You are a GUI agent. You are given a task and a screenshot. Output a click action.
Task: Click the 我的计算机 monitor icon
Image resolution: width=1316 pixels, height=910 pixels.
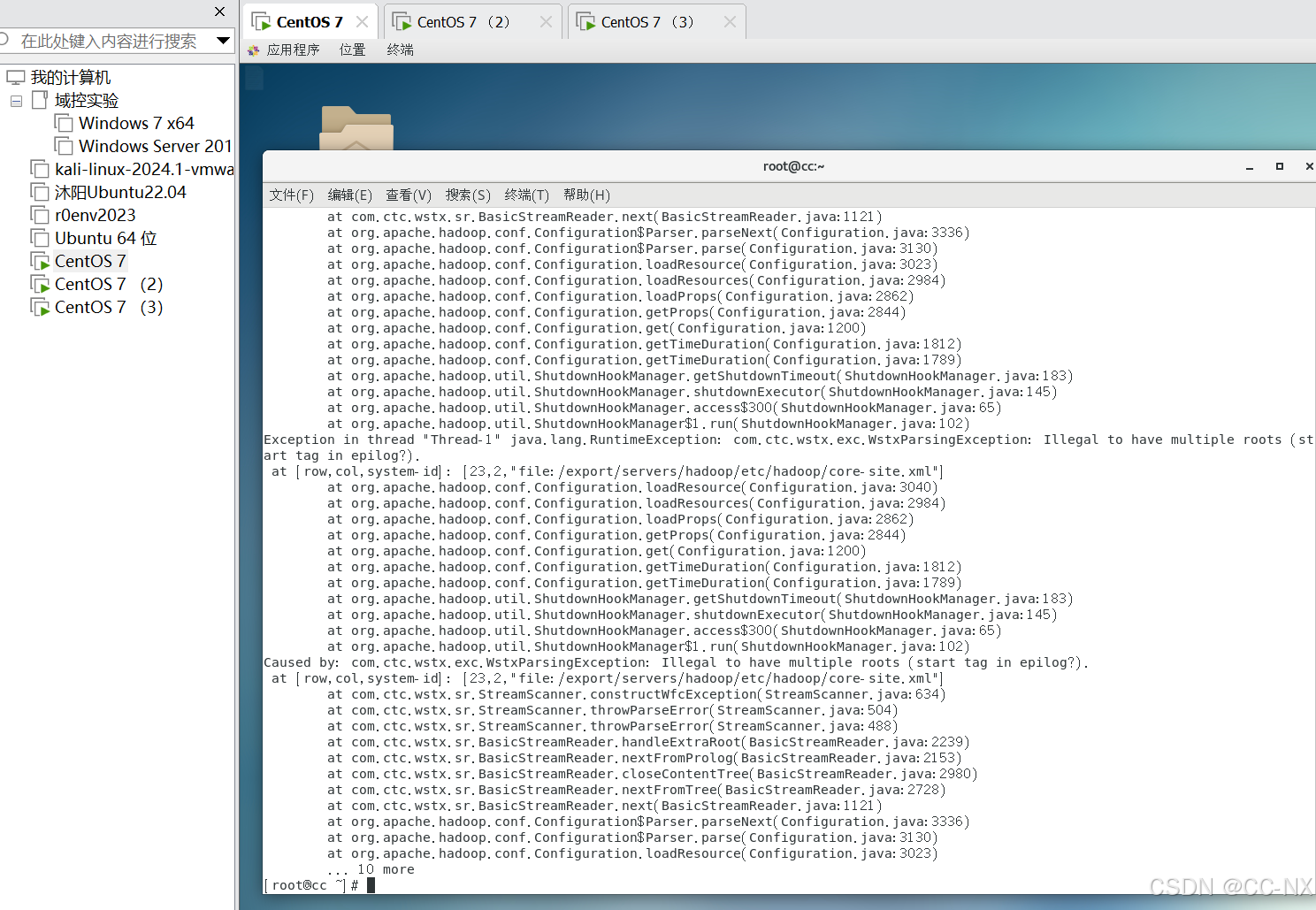point(16,78)
